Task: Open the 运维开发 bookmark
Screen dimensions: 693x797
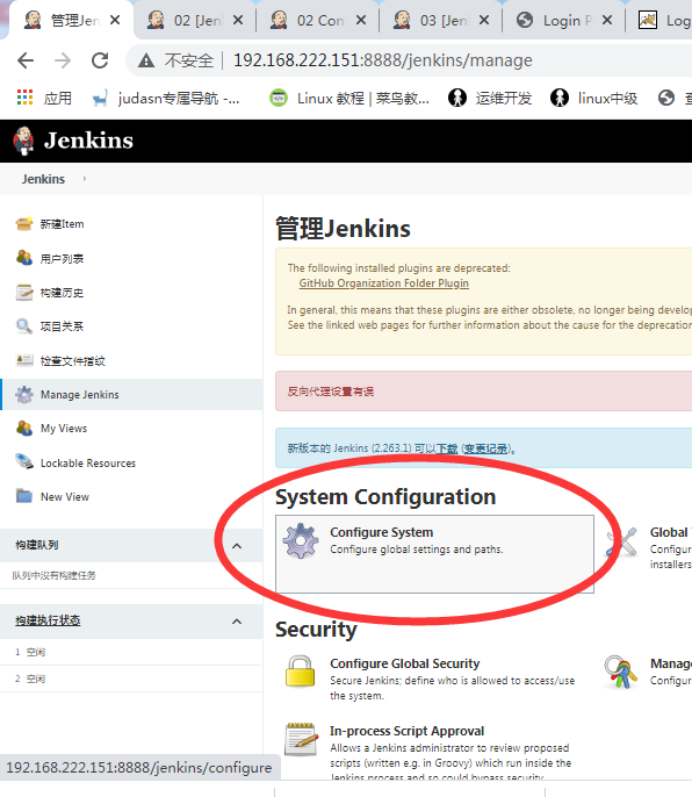Action: click(x=489, y=98)
